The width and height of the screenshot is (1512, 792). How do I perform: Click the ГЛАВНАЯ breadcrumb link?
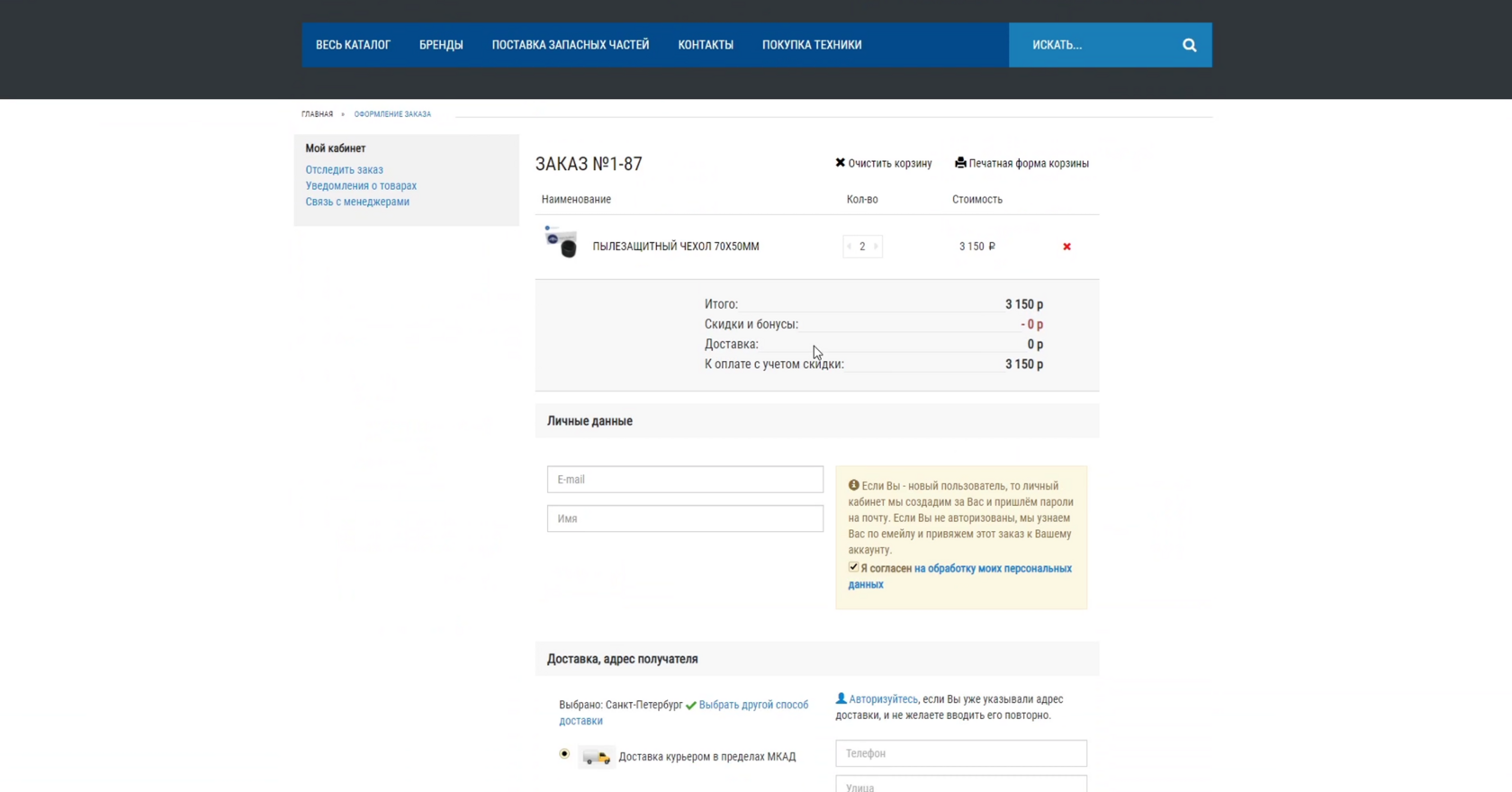[x=317, y=114]
